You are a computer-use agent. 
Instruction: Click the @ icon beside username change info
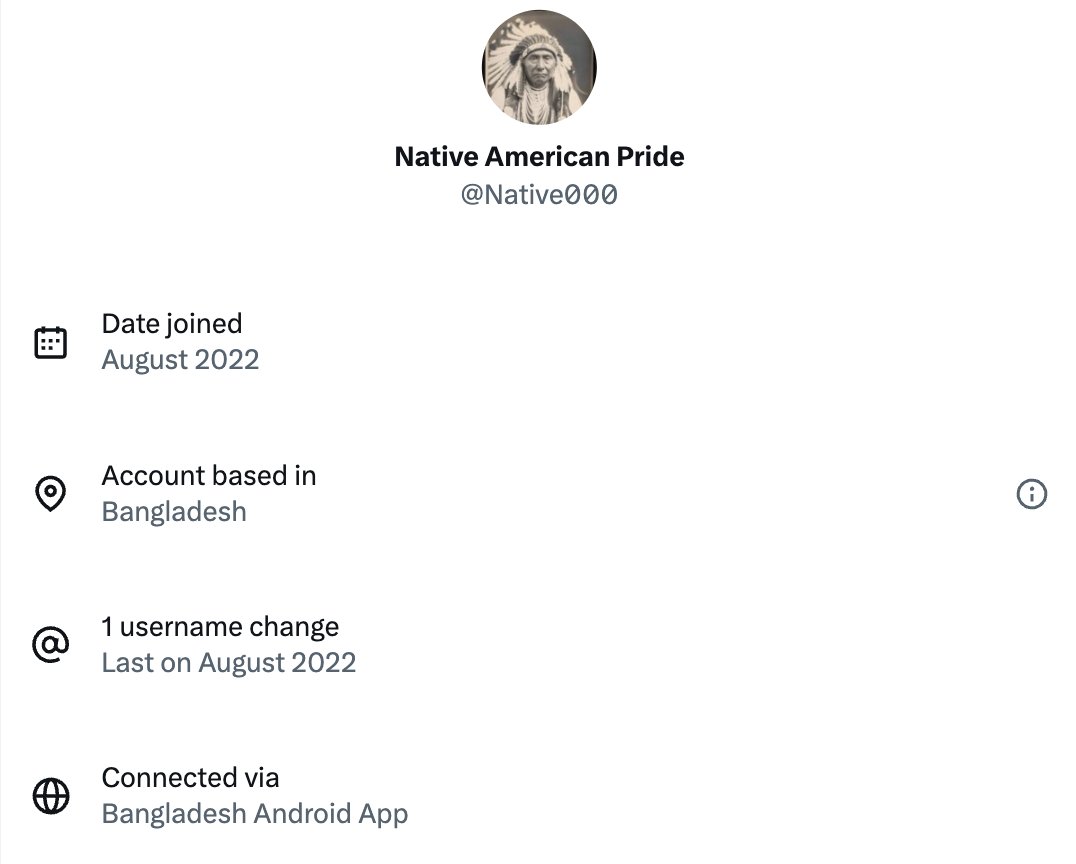(50, 644)
